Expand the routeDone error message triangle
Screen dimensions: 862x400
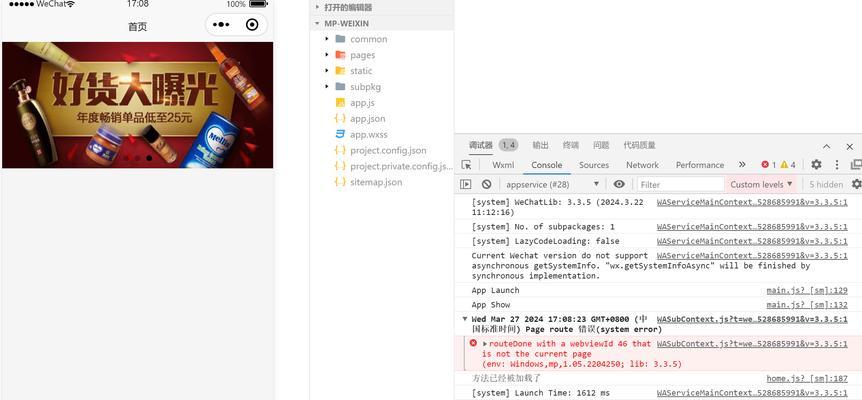point(485,344)
